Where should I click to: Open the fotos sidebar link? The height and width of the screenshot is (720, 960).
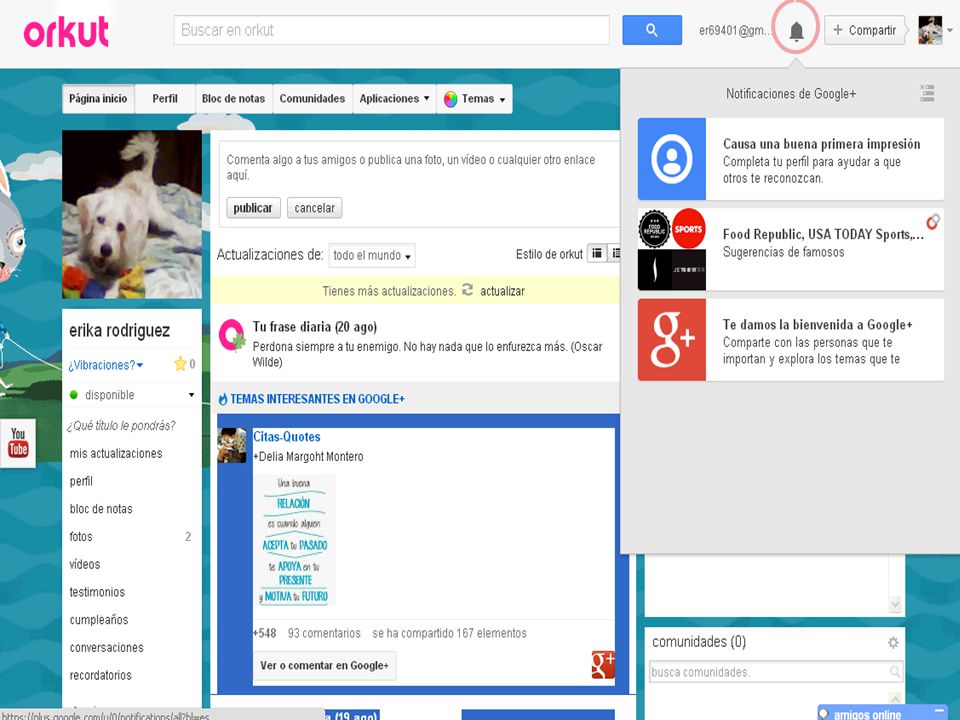tap(81, 536)
